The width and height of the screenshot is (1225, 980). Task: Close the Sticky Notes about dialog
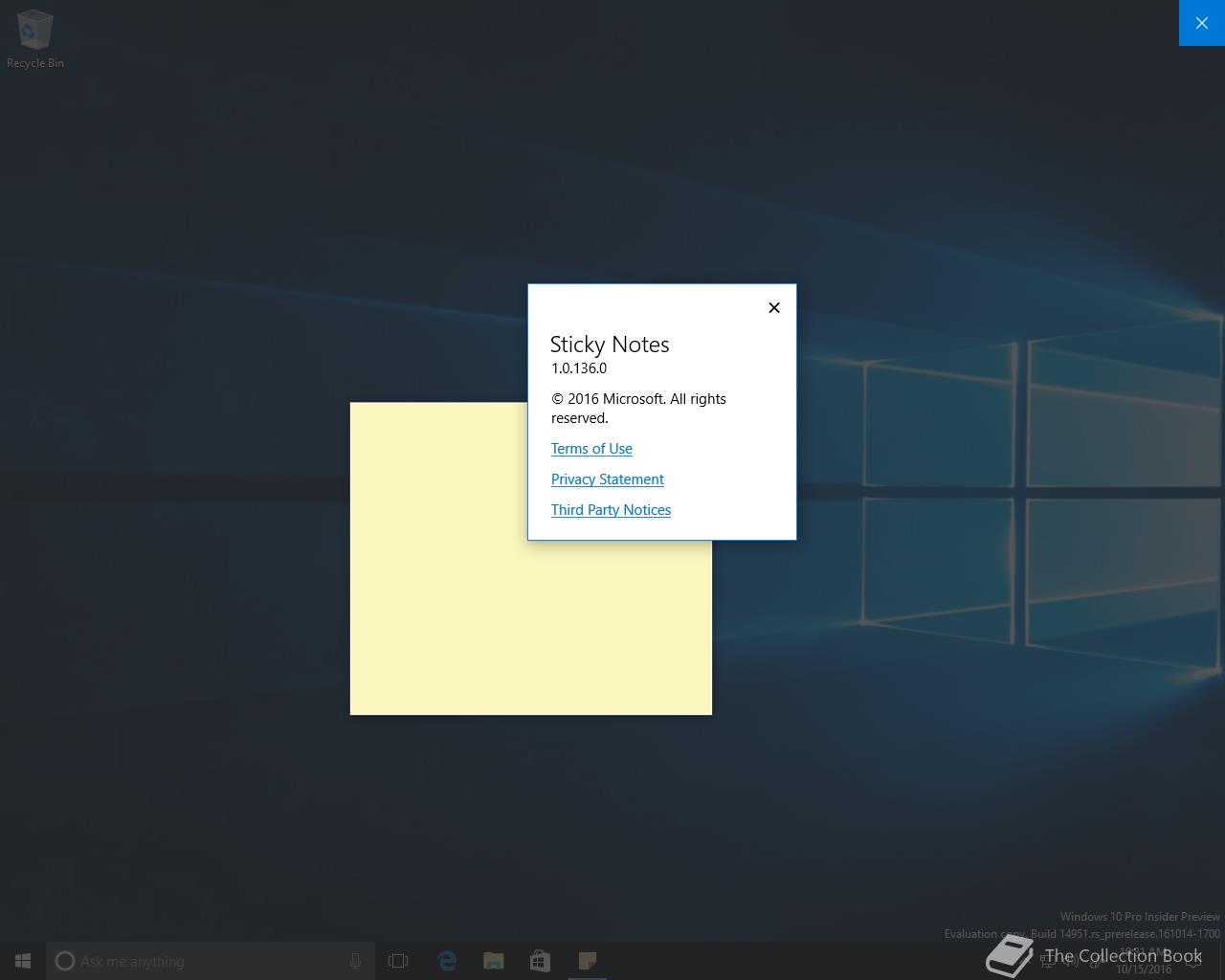click(774, 307)
